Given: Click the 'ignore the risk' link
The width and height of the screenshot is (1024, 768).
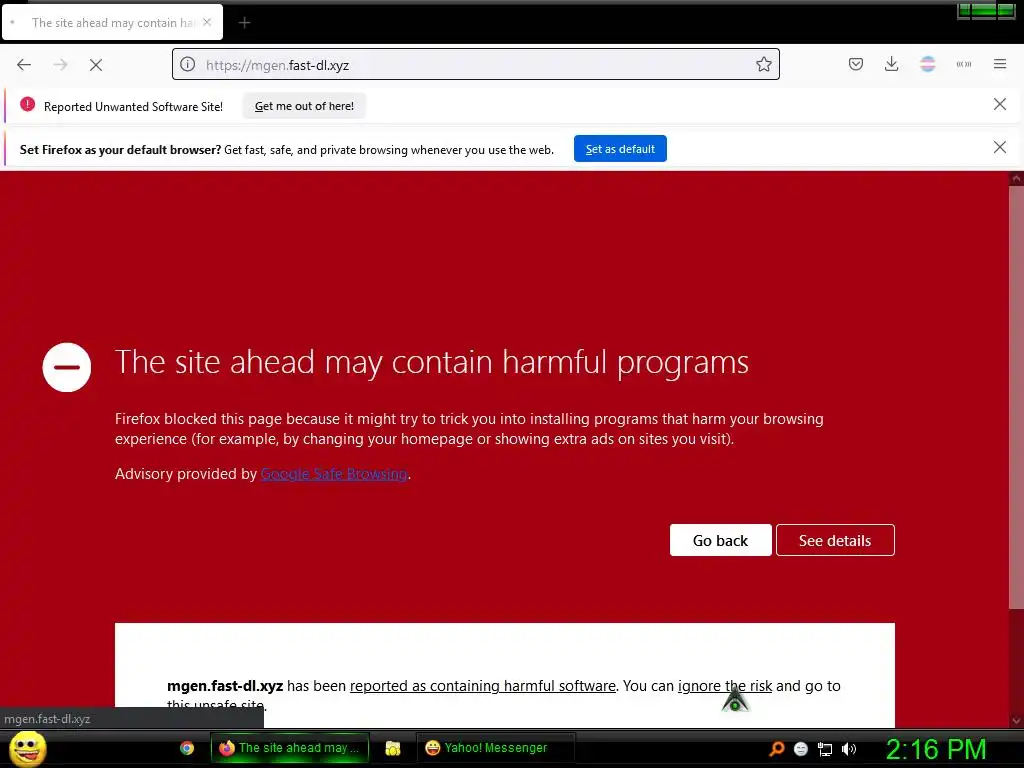Looking at the screenshot, I should click(x=725, y=686).
